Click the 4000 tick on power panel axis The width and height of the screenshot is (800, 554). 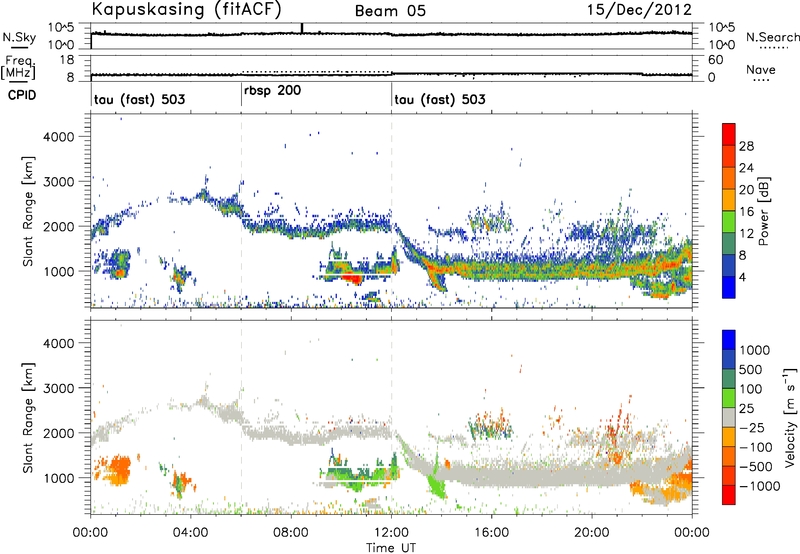coord(58,137)
